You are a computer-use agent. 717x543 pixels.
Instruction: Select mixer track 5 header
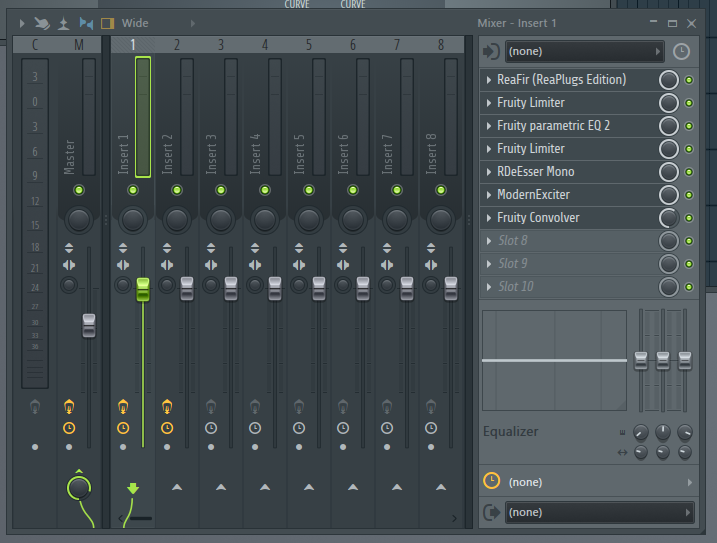coord(309,45)
